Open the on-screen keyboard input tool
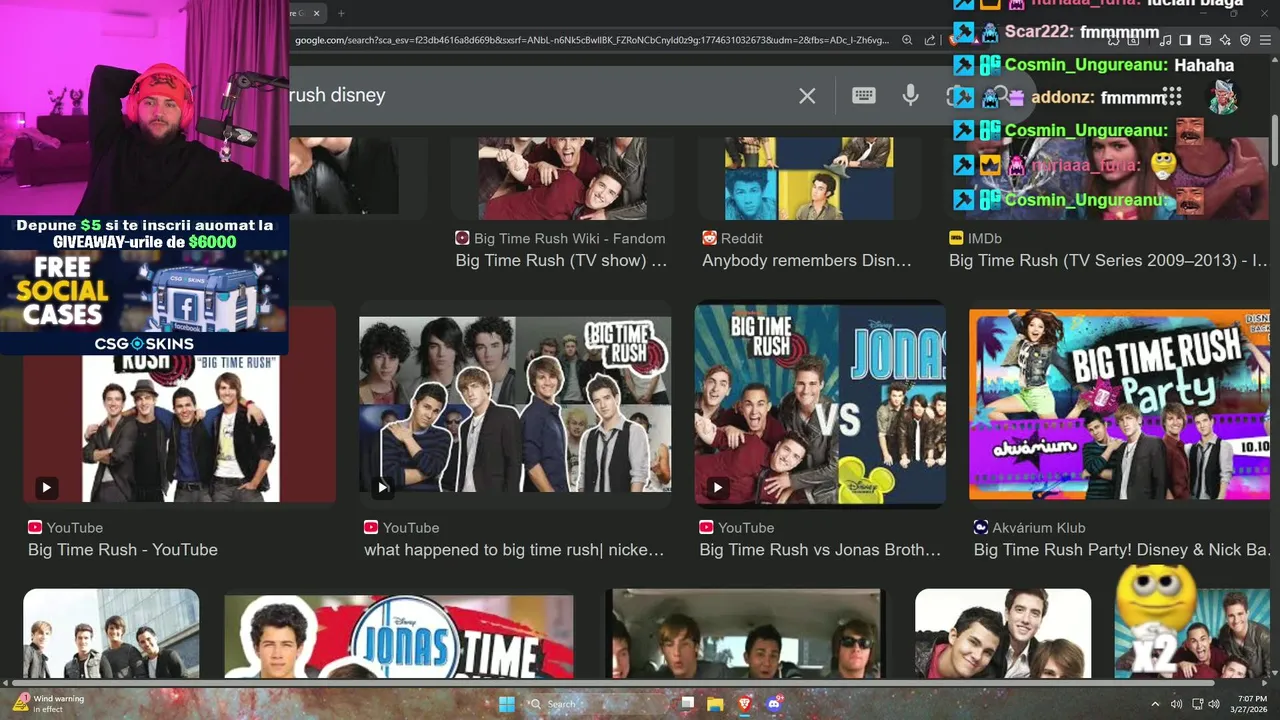Screen dimensions: 1280x720 click(864, 95)
